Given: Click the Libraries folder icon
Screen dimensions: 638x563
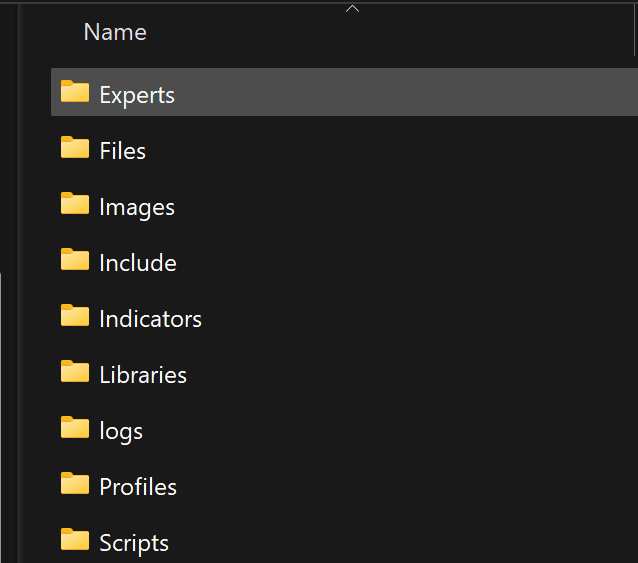Looking at the screenshot, I should pos(75,371).
